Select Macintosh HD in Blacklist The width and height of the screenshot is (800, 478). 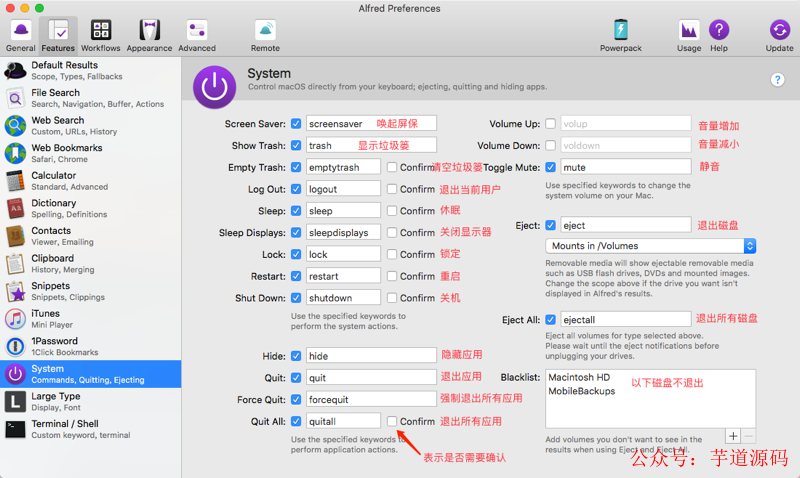[x=579, y=377]
